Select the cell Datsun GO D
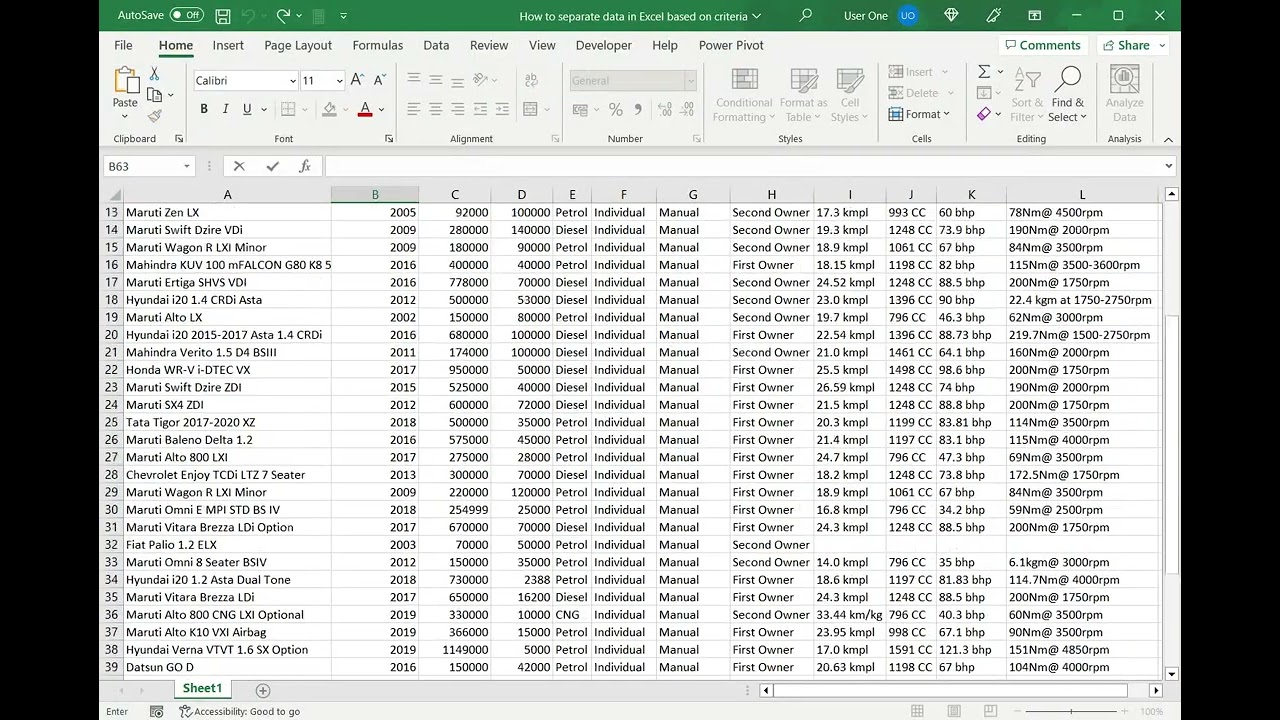Image resolution: width=1280 pixels, height=720 pixels. [227, 667]
